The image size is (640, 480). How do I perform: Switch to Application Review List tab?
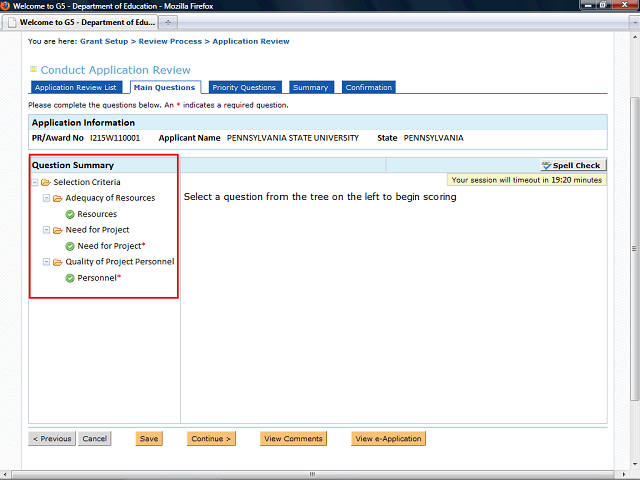coord(76,87)
